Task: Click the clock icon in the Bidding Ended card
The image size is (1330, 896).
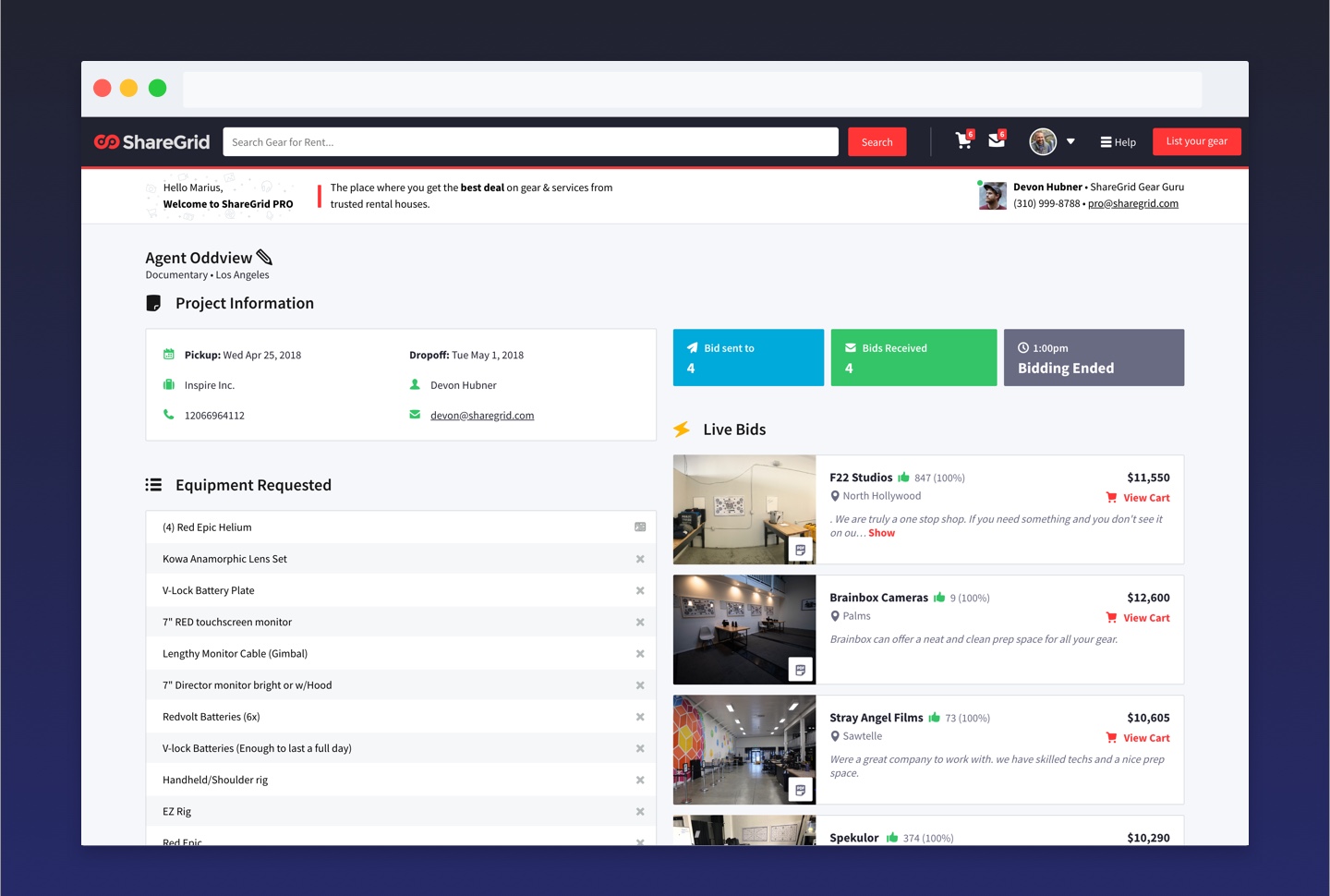Action: 1023,347
